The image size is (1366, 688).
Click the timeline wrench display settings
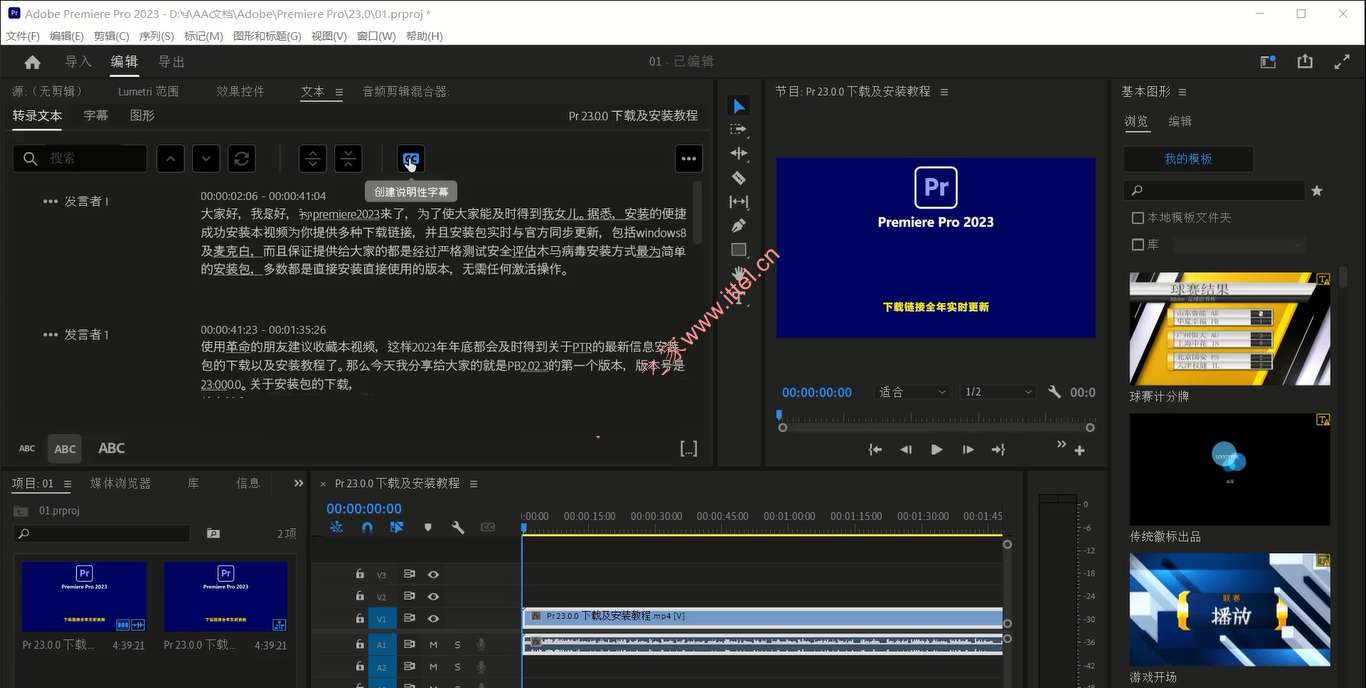pyautogui.click(x=458, y=527)
